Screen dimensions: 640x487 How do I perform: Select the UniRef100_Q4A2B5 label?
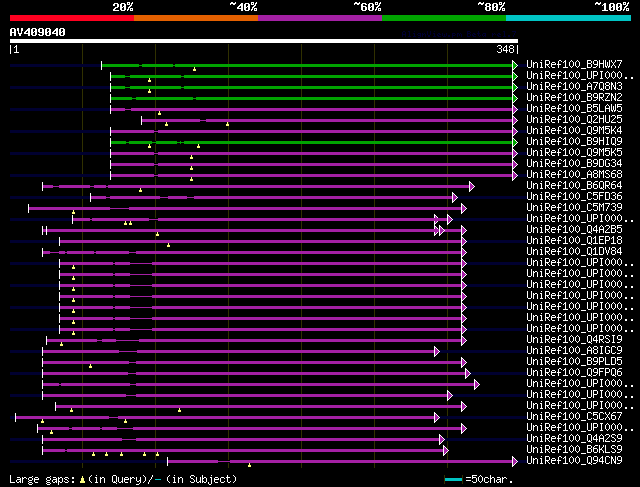point(574,229)
